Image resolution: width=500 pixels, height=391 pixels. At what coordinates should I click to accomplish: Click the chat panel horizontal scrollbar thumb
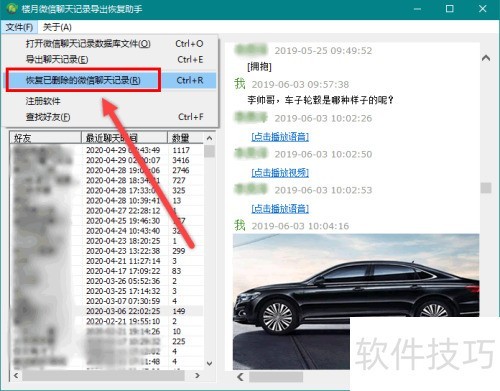tap(276, 377)
